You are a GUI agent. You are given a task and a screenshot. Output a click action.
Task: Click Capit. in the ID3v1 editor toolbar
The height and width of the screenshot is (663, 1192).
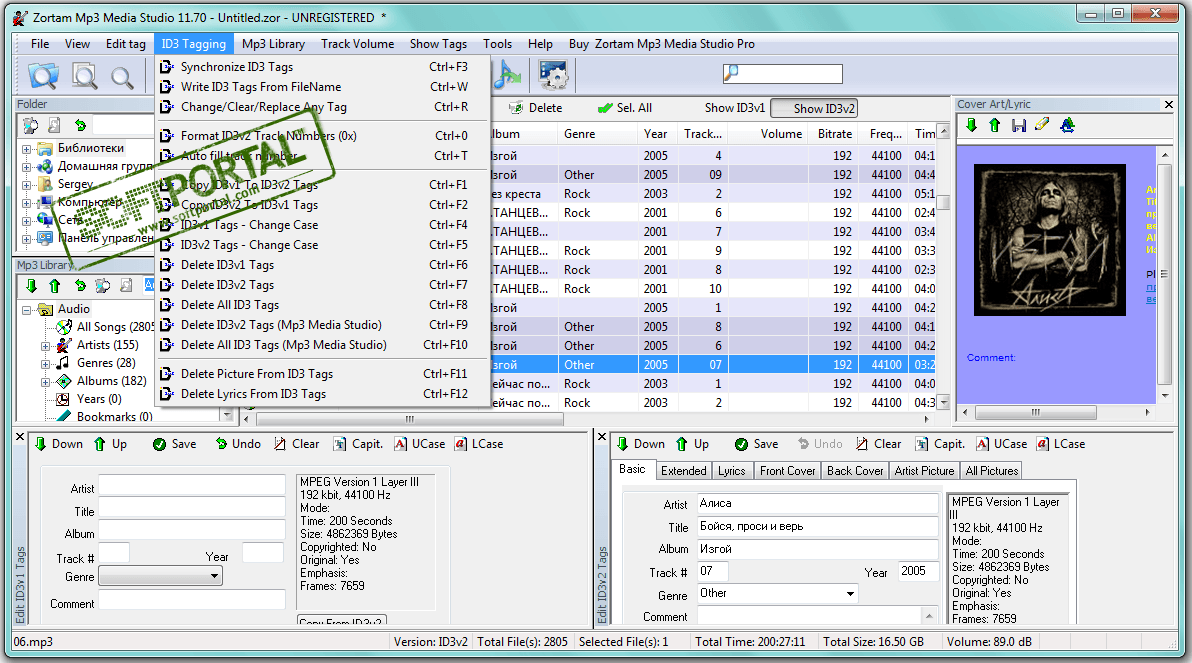[x=357, y=444]
